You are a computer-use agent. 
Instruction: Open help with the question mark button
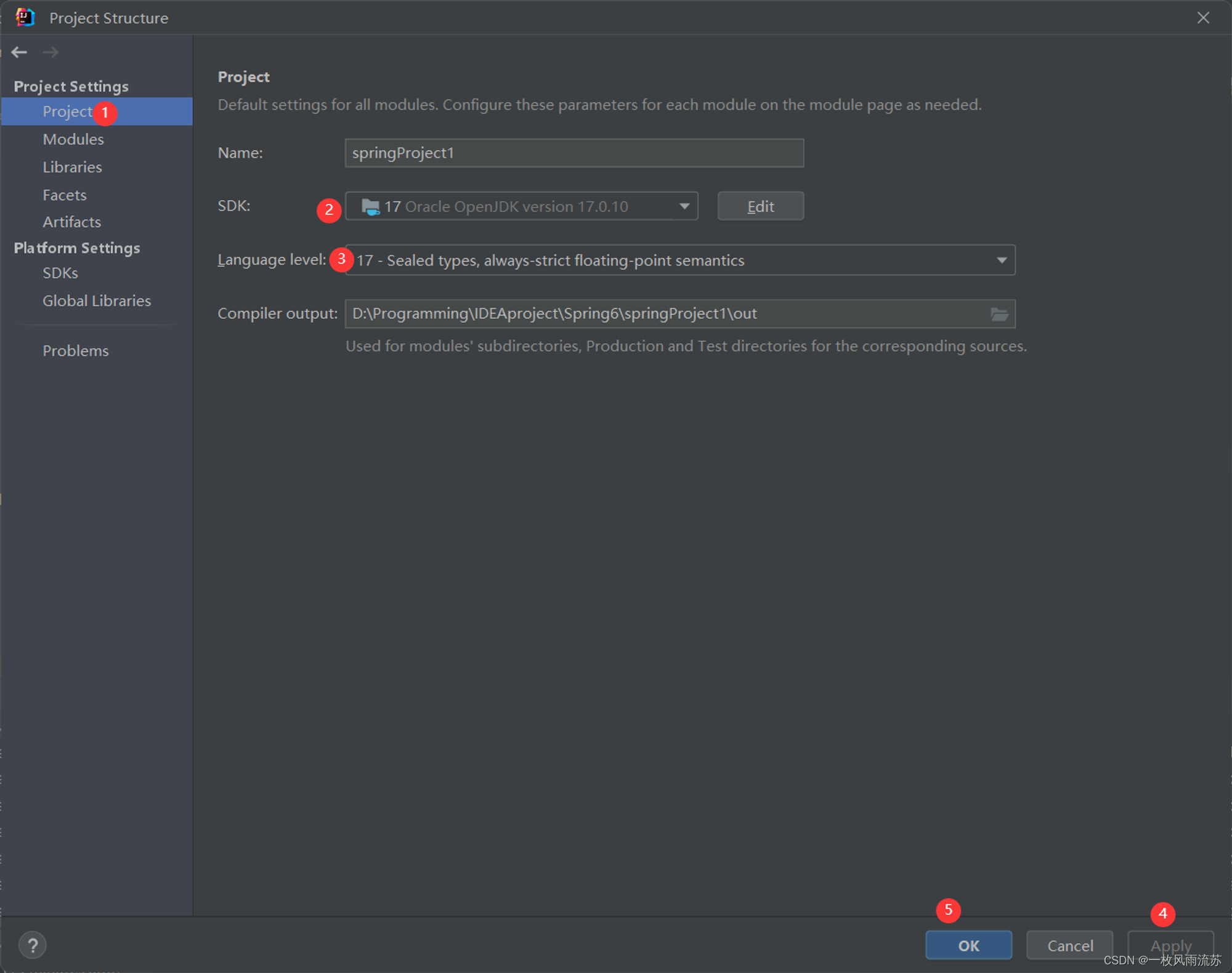32,945
